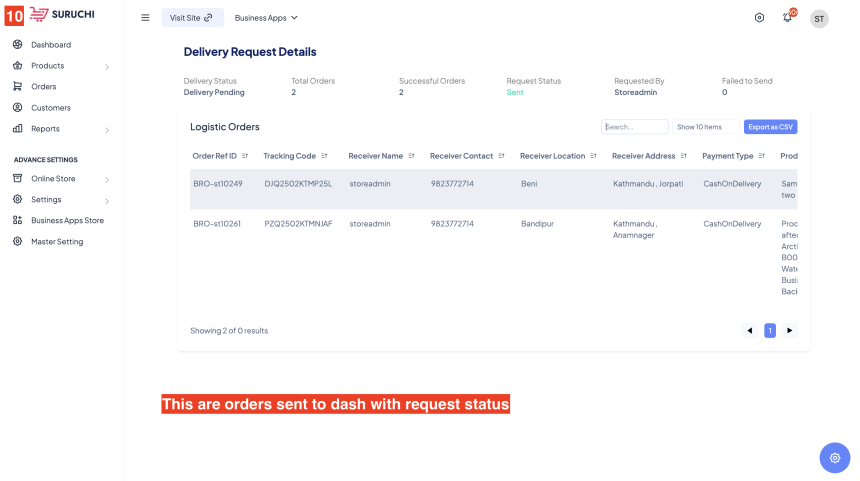This screenshot has width=860, height=481.
Task: Open the Show 10 Items dropdown
Action: point(705,127)
